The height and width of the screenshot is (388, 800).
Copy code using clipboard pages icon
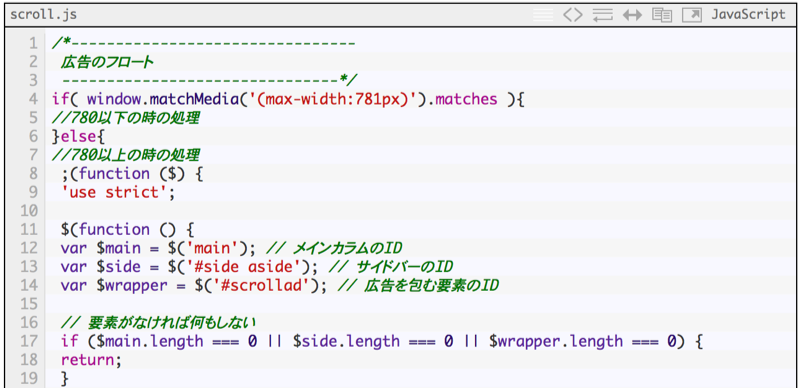coord(662,15)
